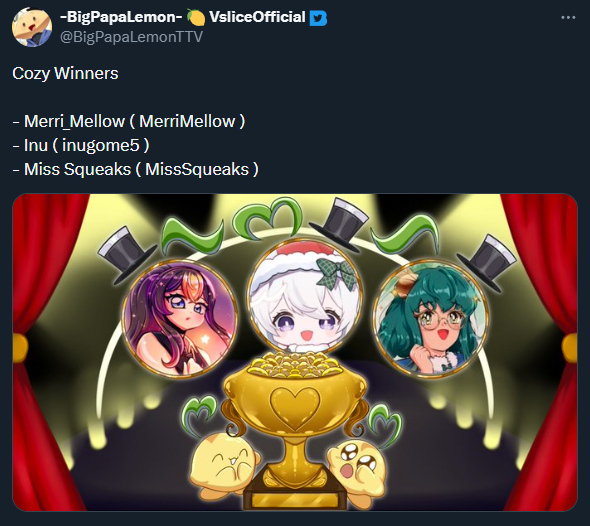590x526 pixels.
Task: Select the "Cozy Winners" tweet text
Action: (x=65, y=73)
